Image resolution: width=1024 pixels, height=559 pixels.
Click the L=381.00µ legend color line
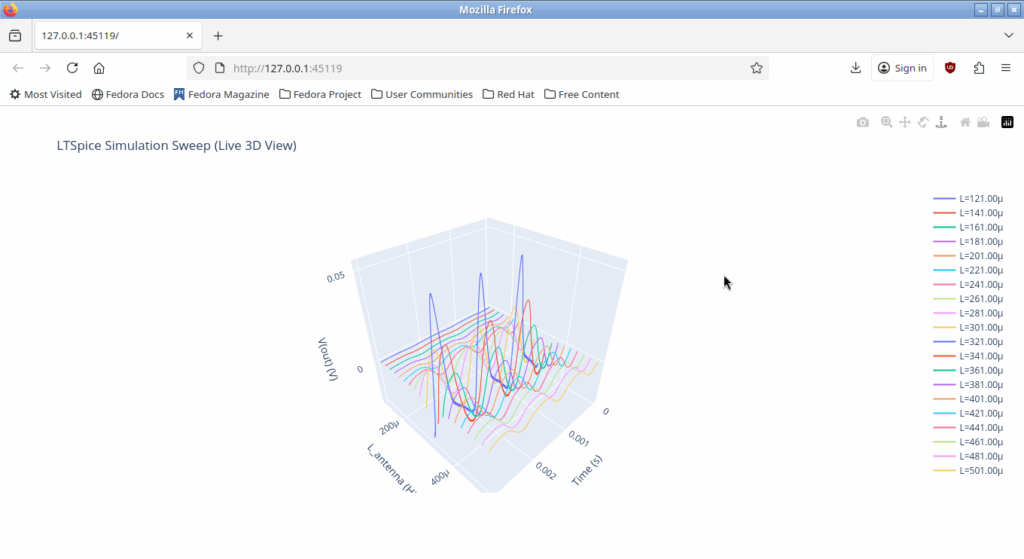(944, 385)
